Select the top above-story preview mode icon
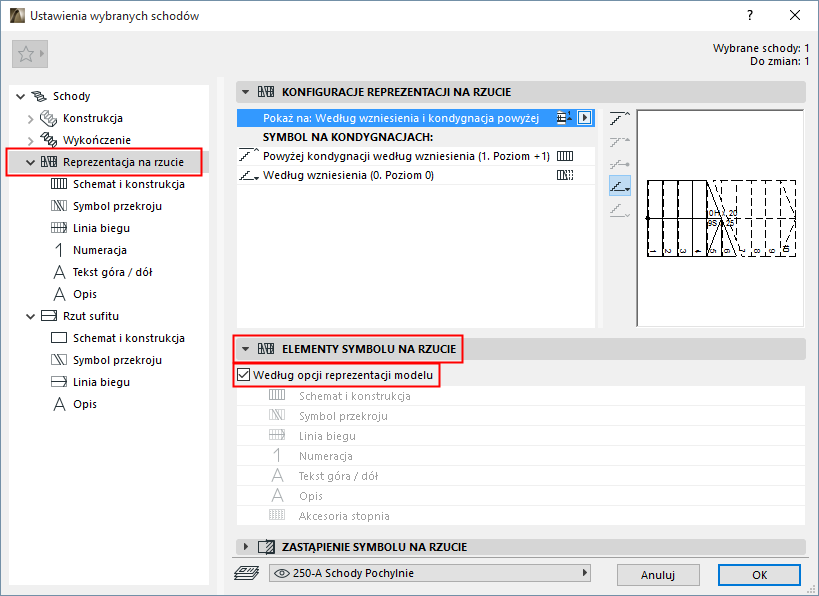Screen dimensions: 819x596 (619, 119)
